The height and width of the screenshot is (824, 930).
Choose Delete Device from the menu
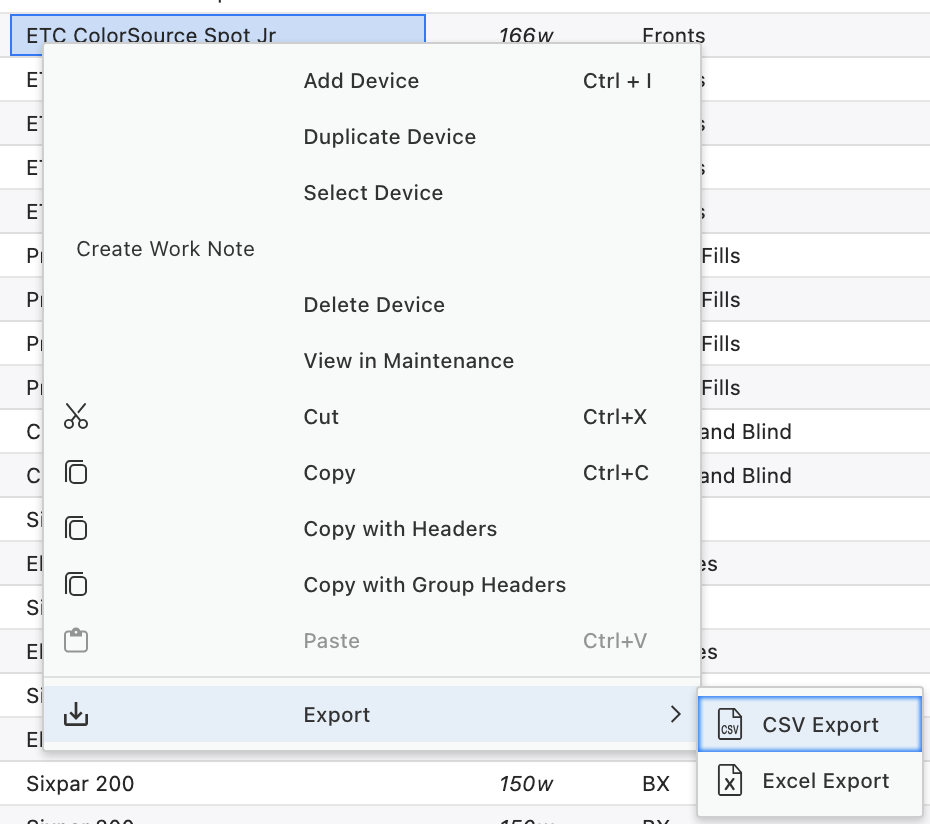(374, 305)
